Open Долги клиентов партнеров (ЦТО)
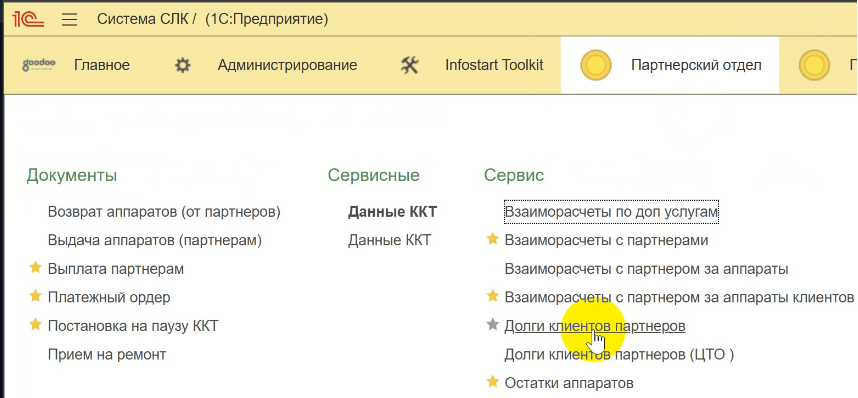 619,355
